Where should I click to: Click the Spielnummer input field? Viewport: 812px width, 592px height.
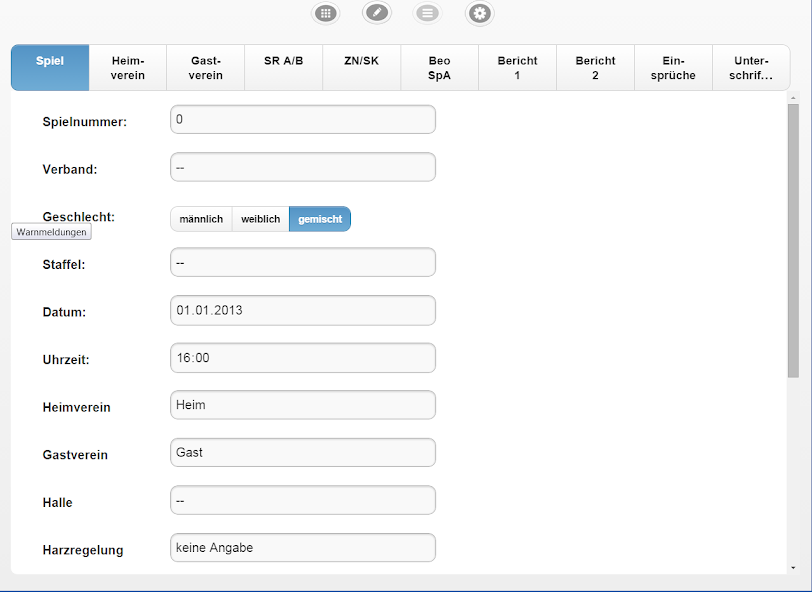tap(303, 120)
